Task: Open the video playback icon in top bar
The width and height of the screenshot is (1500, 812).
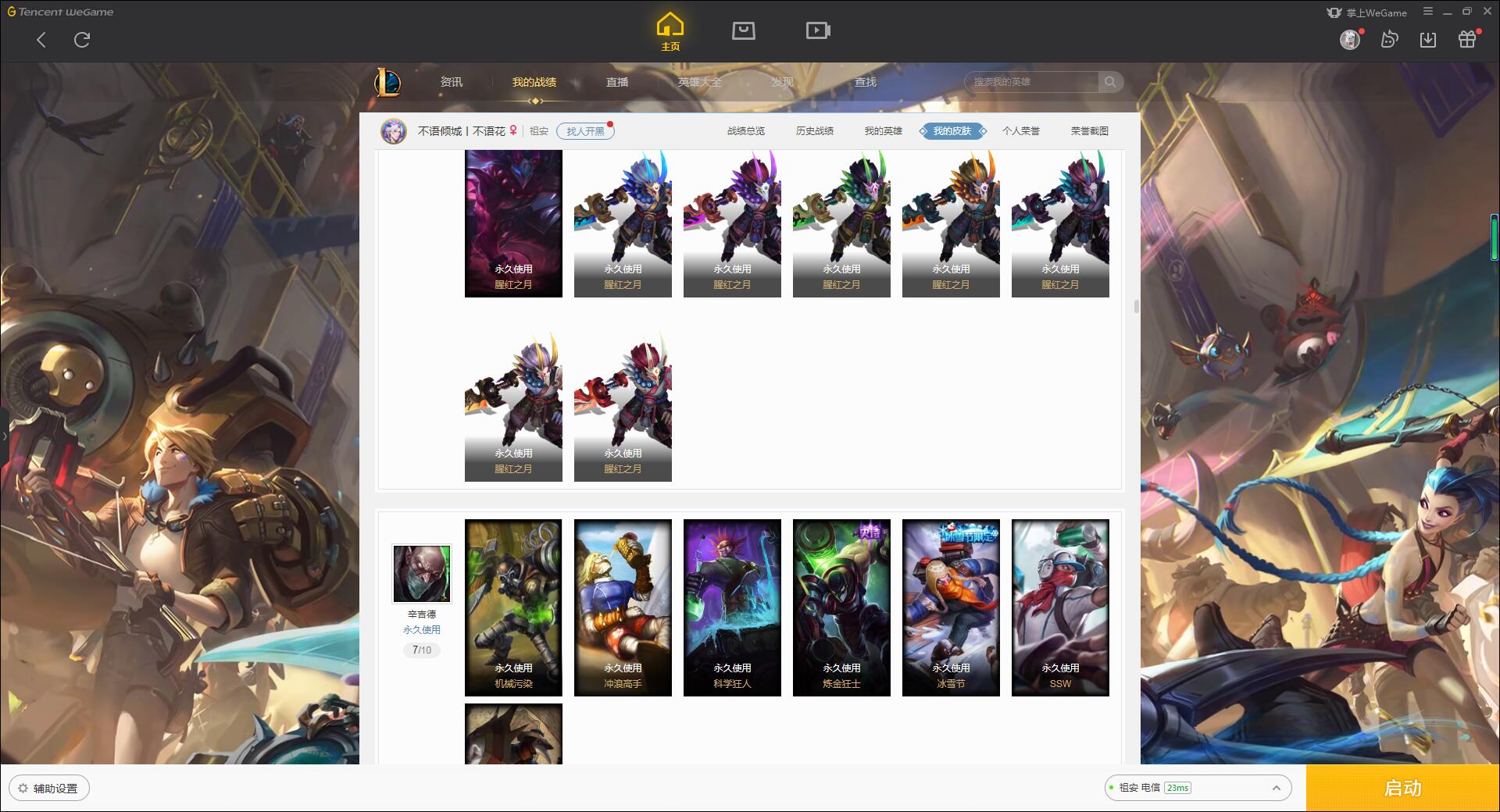Action: tap(818, 30)
